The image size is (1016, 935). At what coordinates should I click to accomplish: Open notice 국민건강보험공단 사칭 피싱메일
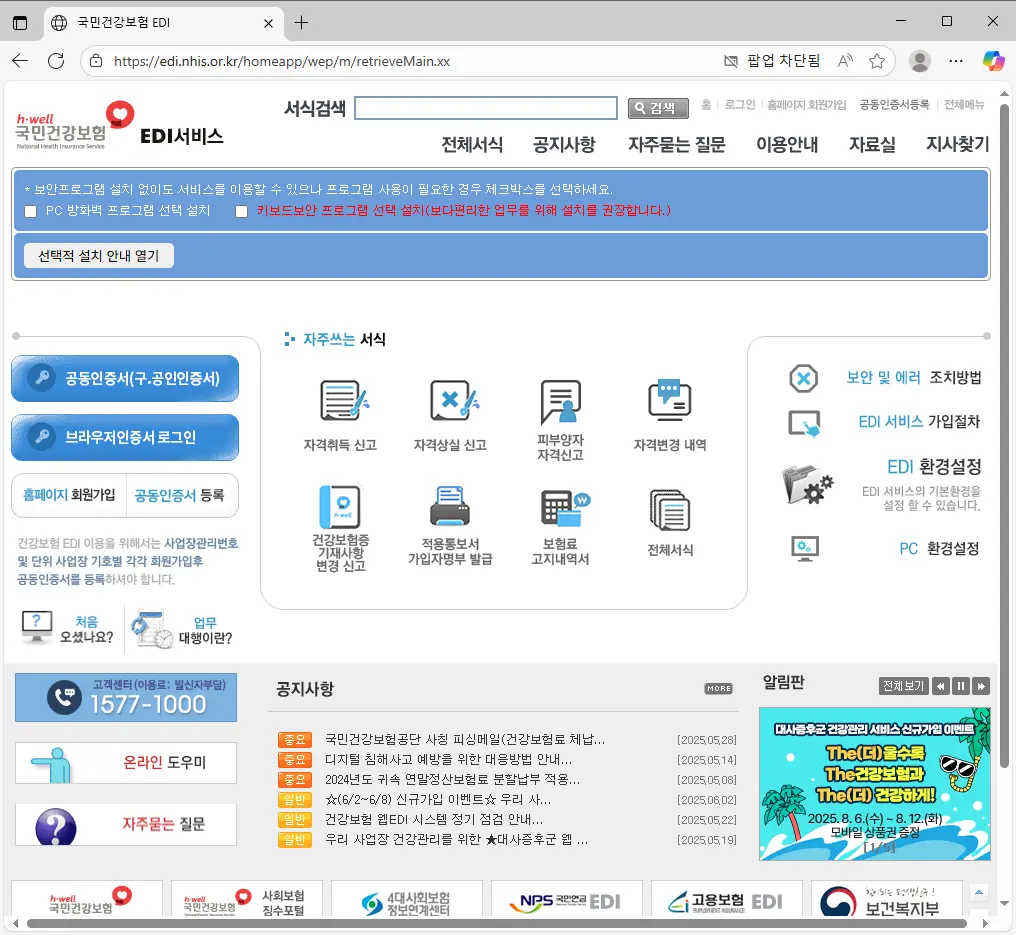pos(465,739)
